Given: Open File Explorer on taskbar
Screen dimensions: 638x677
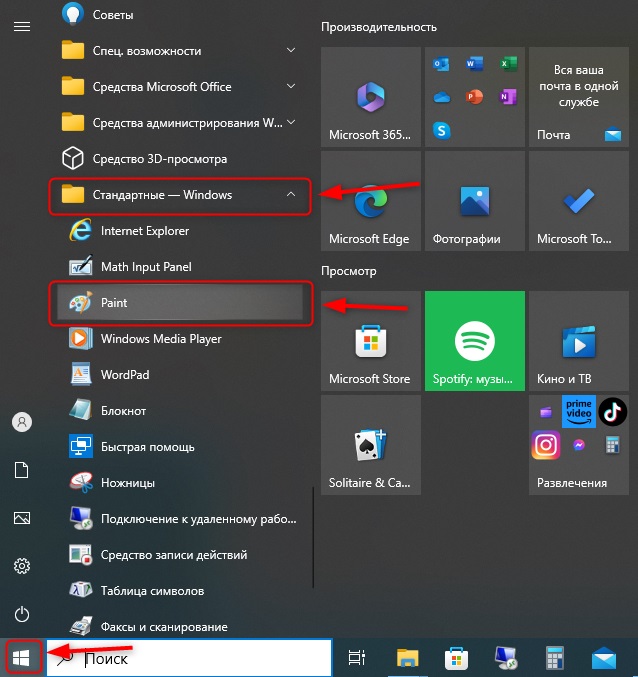Looking at the screenshot, I should tap(407, 658).
